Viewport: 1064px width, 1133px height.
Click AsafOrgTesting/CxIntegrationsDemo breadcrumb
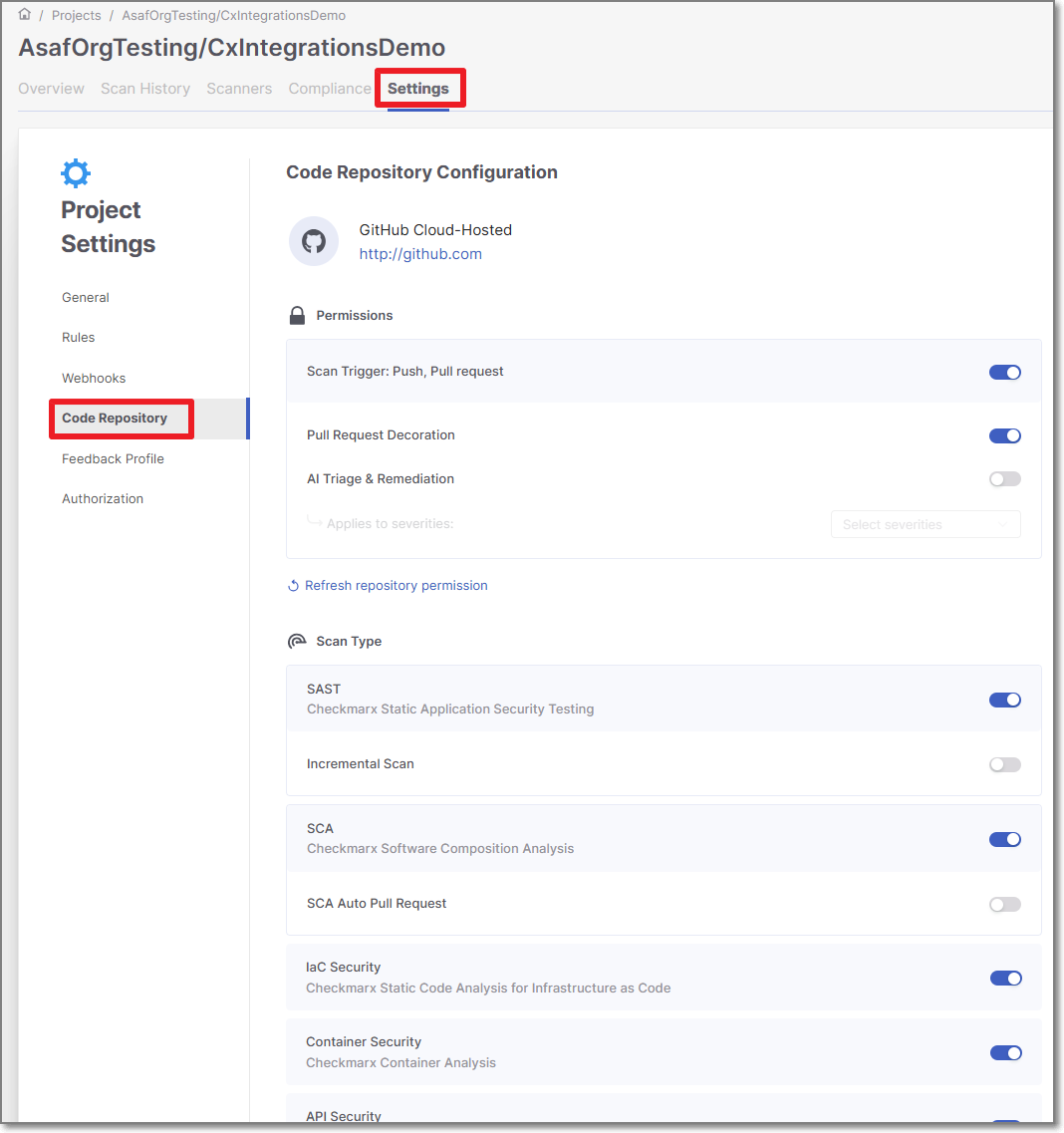tap(233, 15)
